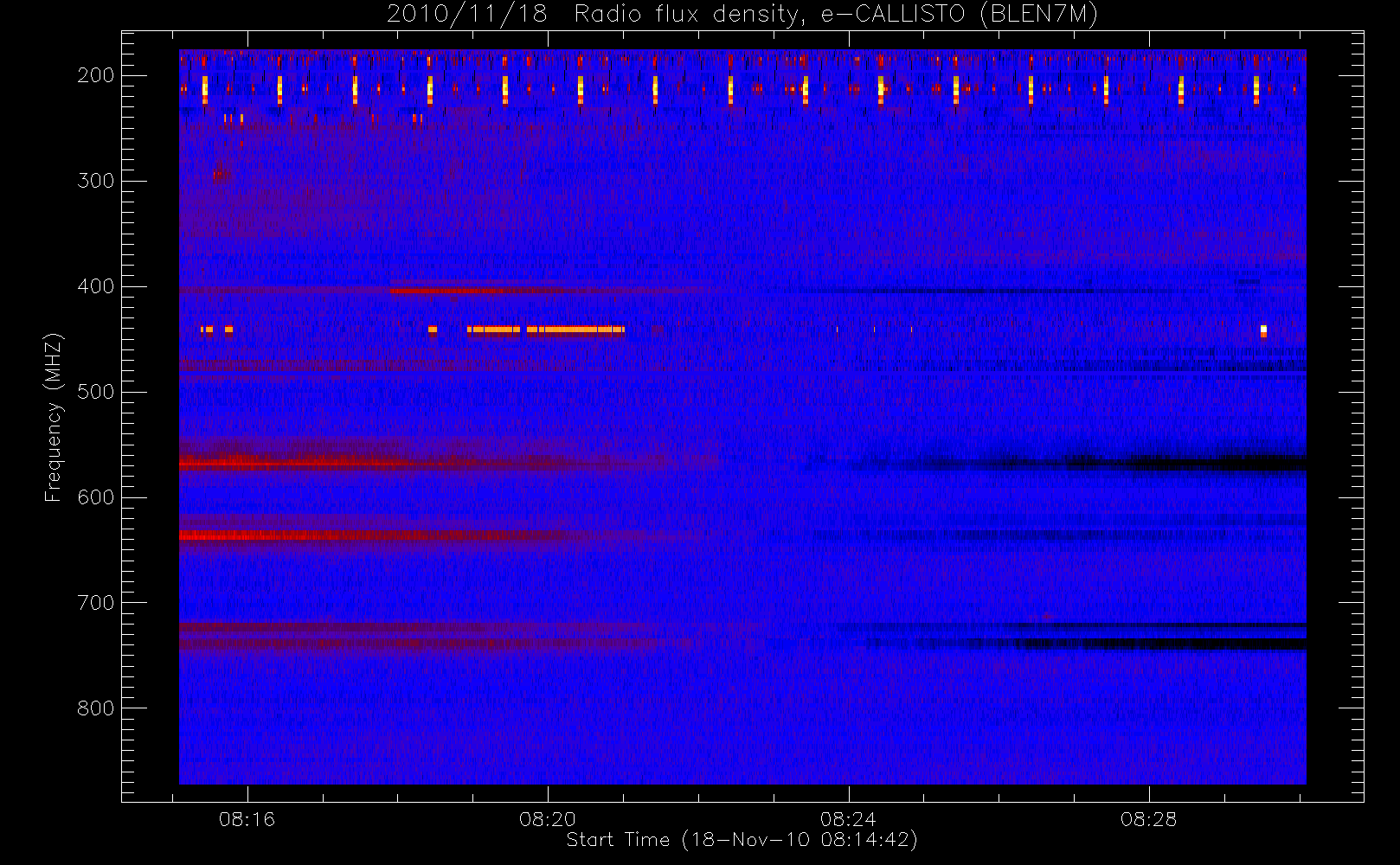Click the 08:28 time tick label

1148,819
